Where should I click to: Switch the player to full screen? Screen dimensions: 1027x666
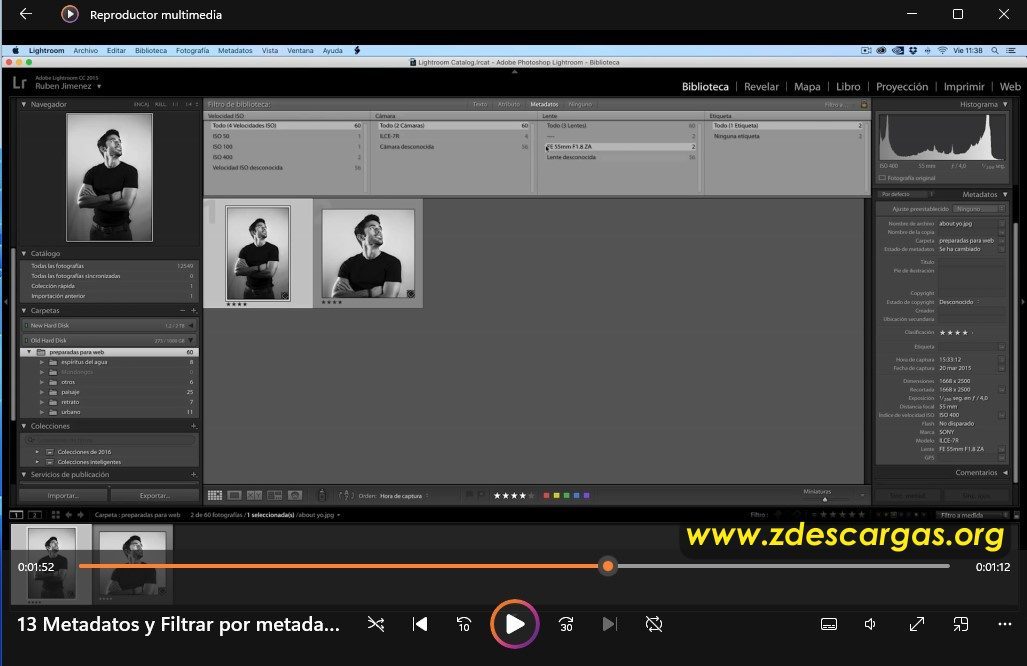click(x=916, y=624)
